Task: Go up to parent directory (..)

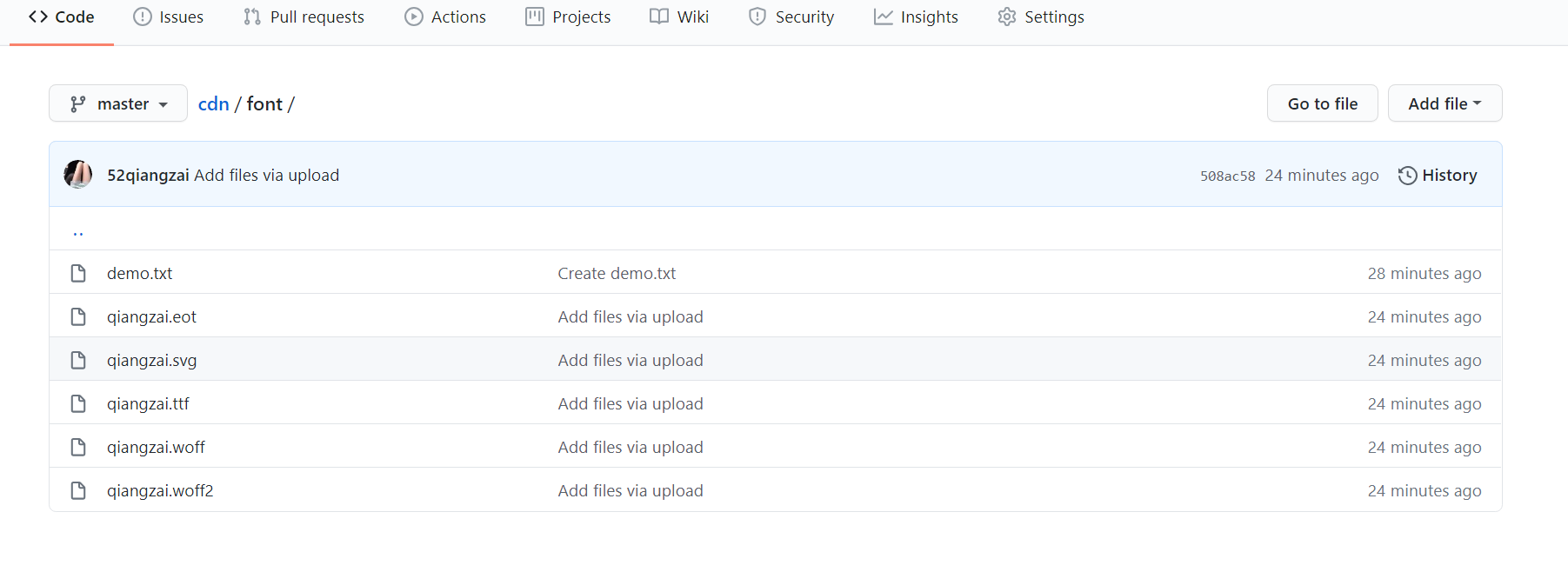Action: [x=78, y=231]
